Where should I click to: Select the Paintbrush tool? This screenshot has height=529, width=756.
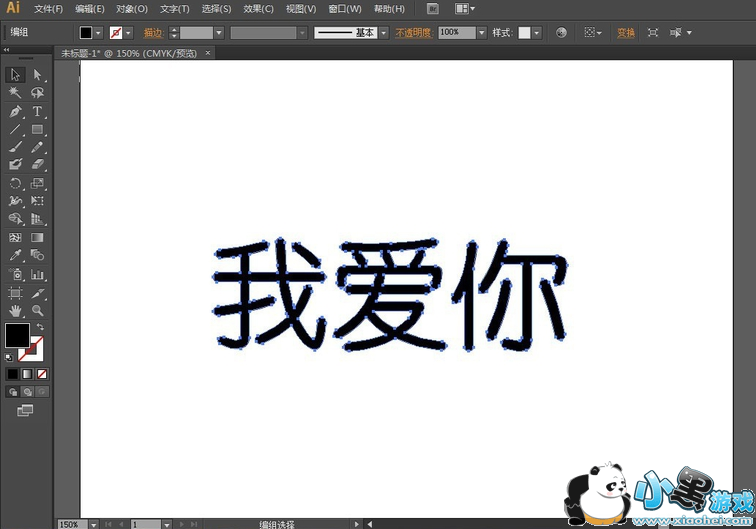15,147
